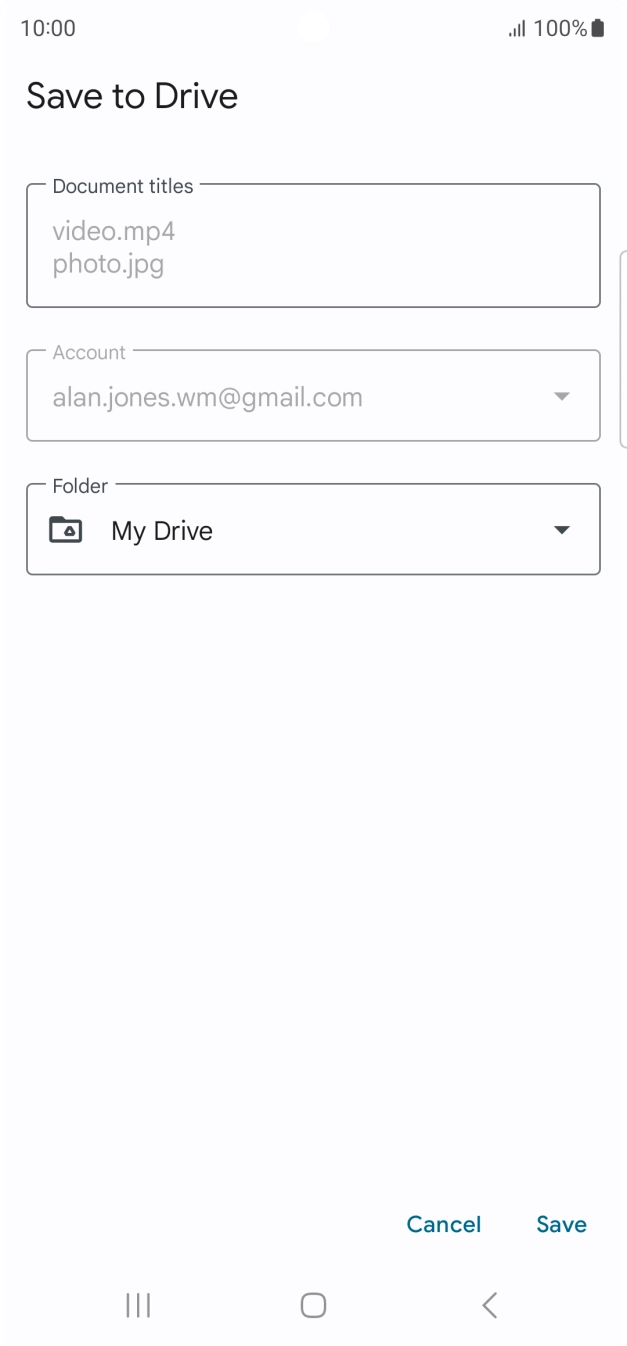This screenshot has width=627, height=1346.
Task: Edit the Document titles field
Action: (x=313, y=245)
